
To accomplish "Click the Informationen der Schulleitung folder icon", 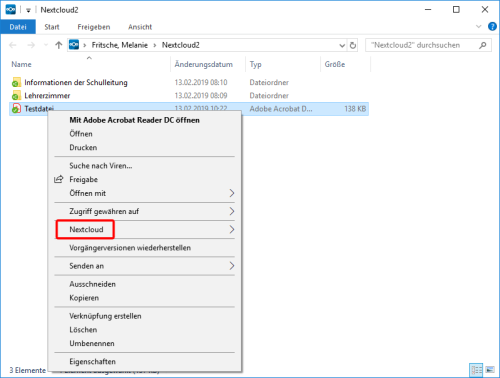I will (x=16, y=82).
